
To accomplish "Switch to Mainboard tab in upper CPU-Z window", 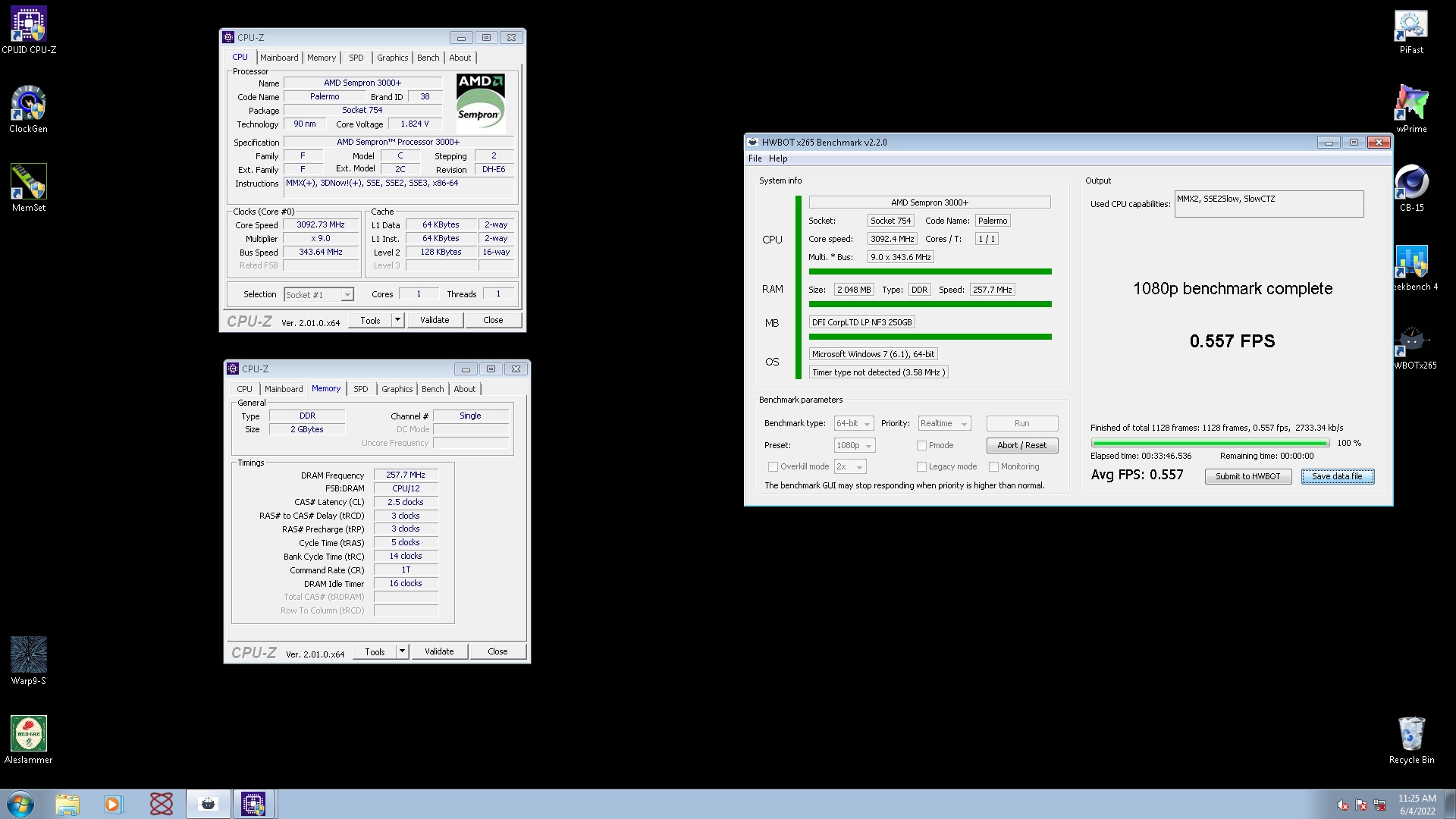I will tap(279, 58).
